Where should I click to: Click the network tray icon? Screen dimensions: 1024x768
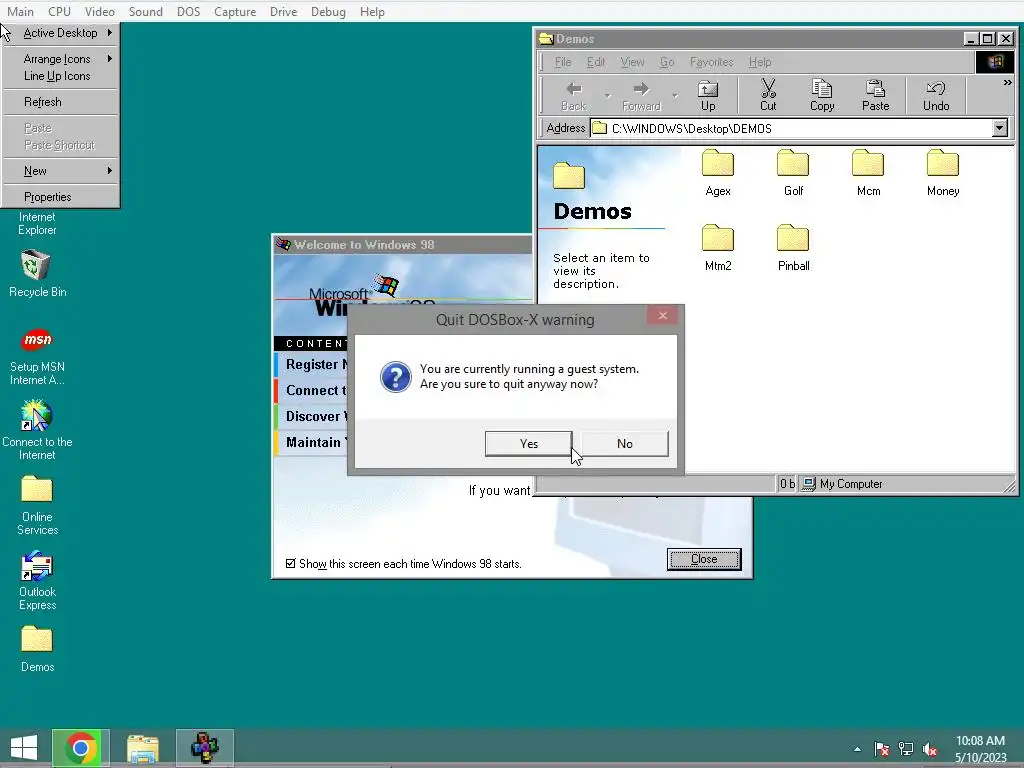[906, 749]
